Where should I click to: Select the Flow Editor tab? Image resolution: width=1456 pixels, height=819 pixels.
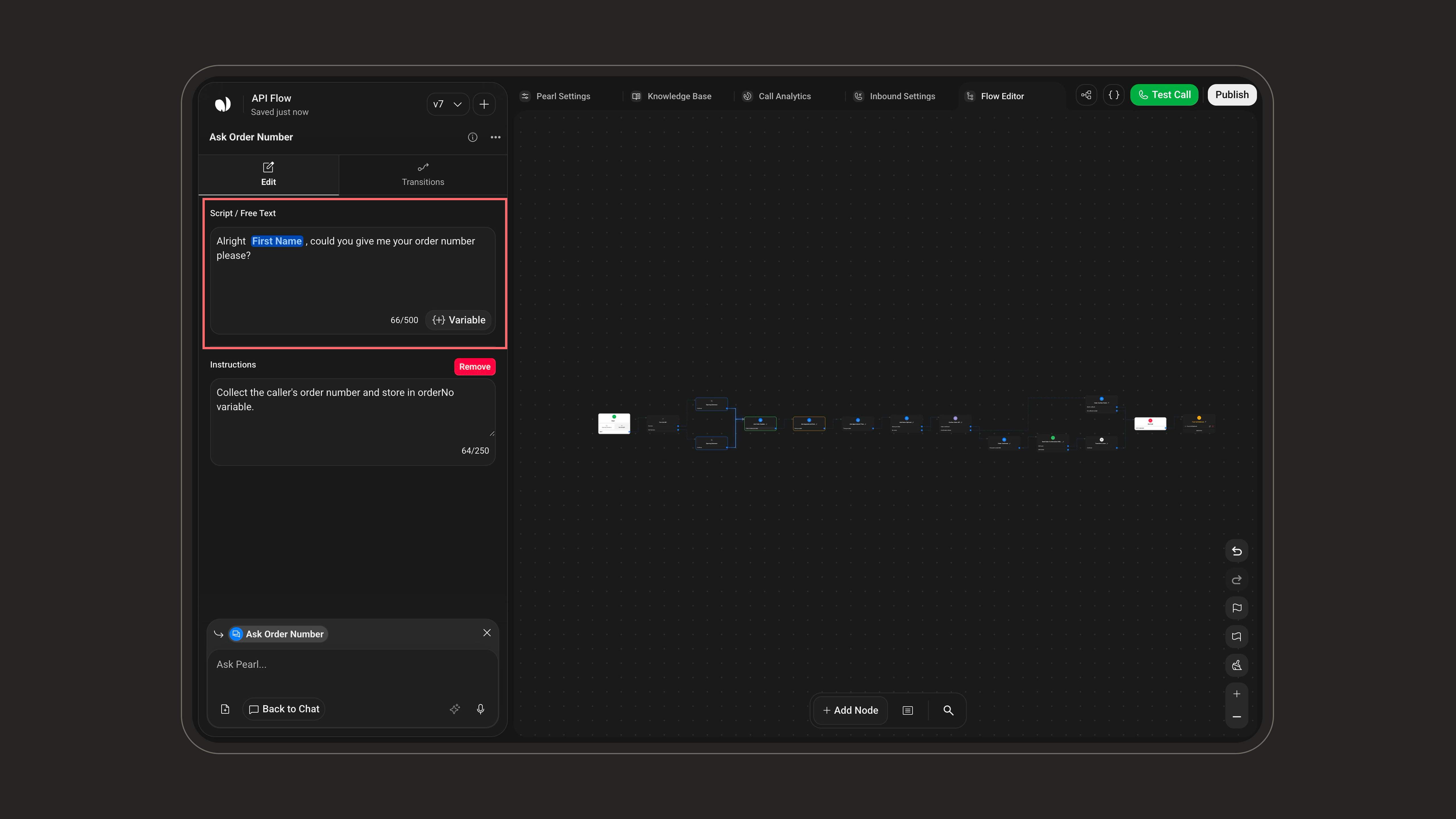tap(995, 96)
